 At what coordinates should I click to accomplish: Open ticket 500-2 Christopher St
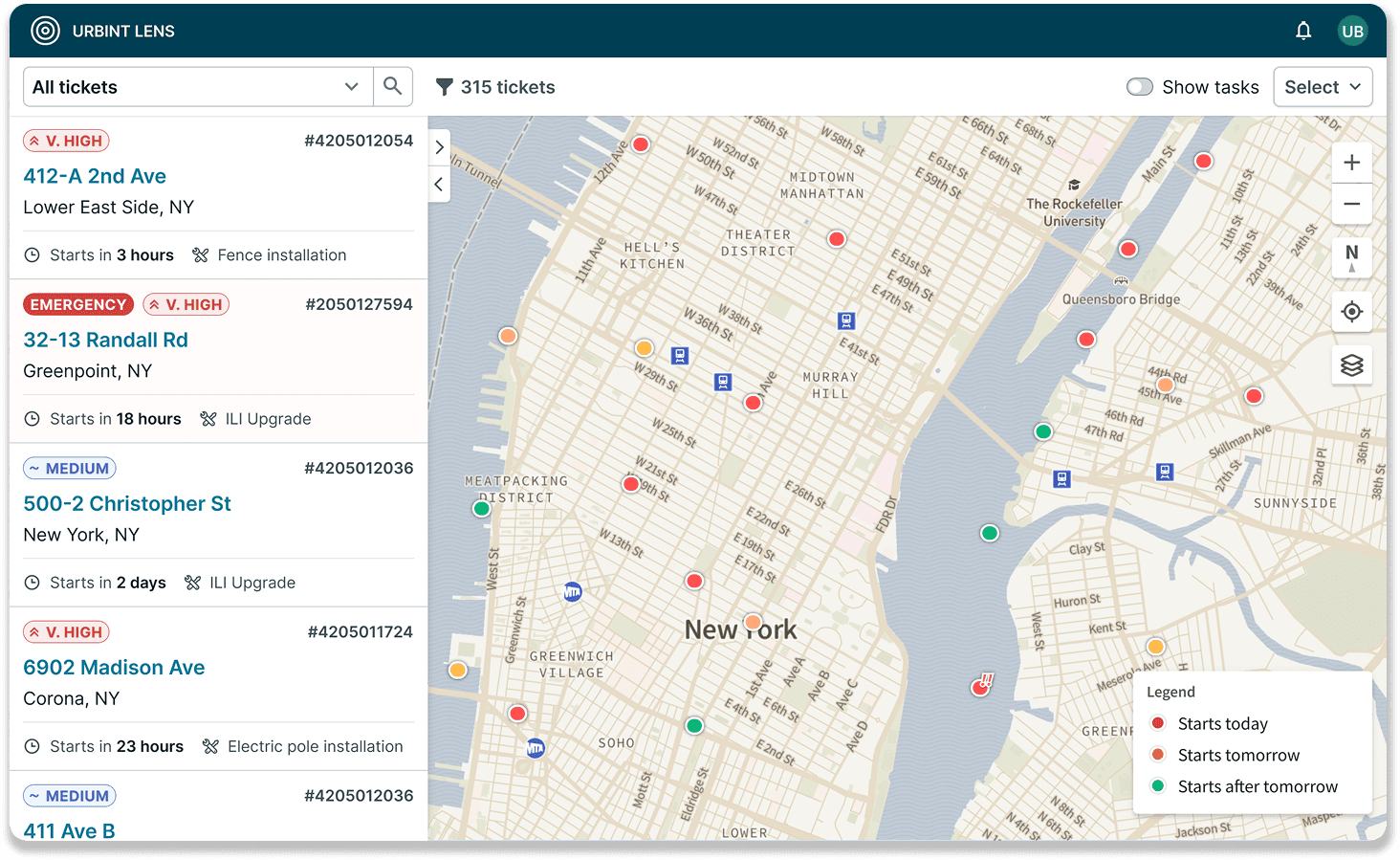[x=127, y=503]
